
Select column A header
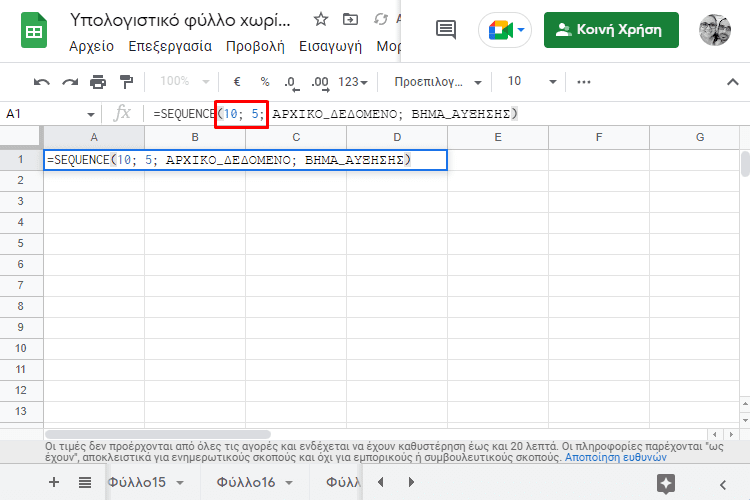coord(94,137)
